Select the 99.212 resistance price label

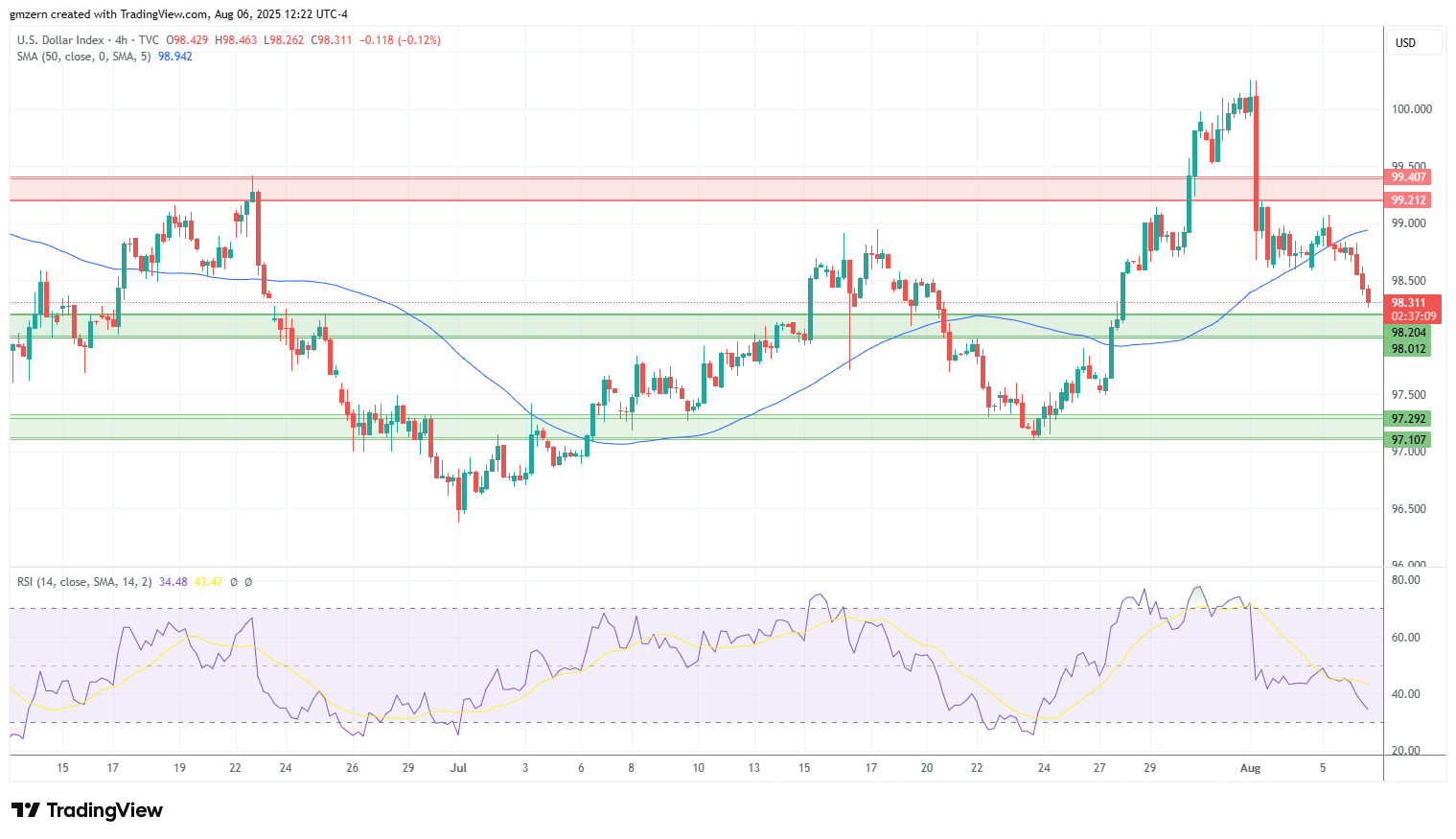(1409, 200)
